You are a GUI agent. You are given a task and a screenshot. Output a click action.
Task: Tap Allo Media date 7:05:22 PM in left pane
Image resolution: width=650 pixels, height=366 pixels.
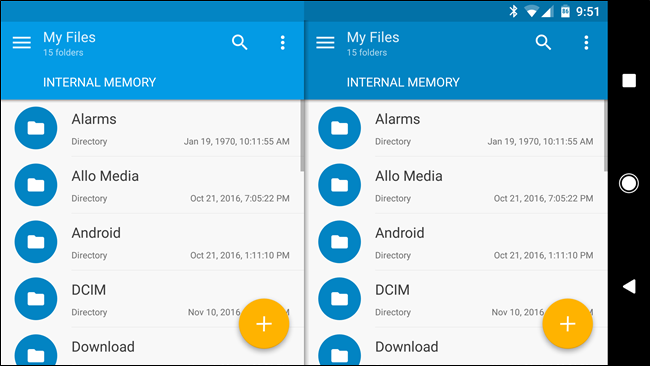click(x=240, y=198)
